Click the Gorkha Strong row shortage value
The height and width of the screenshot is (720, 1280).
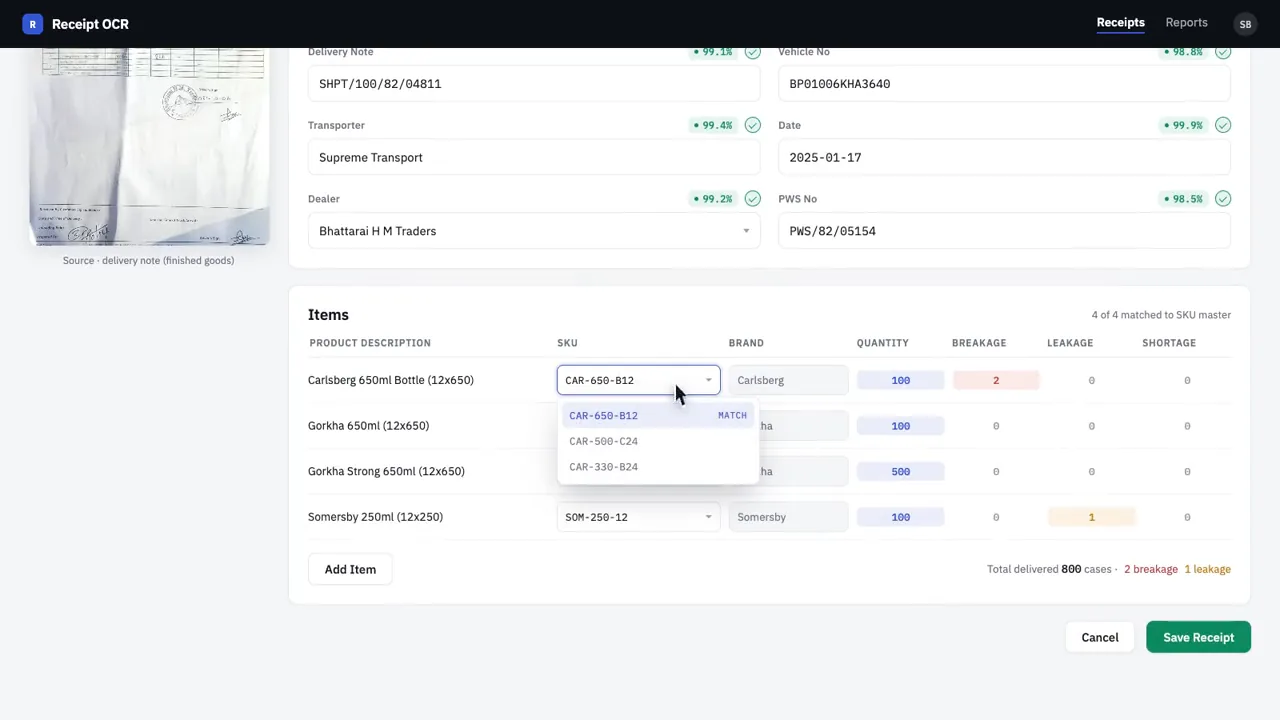tap(1187, 471)
